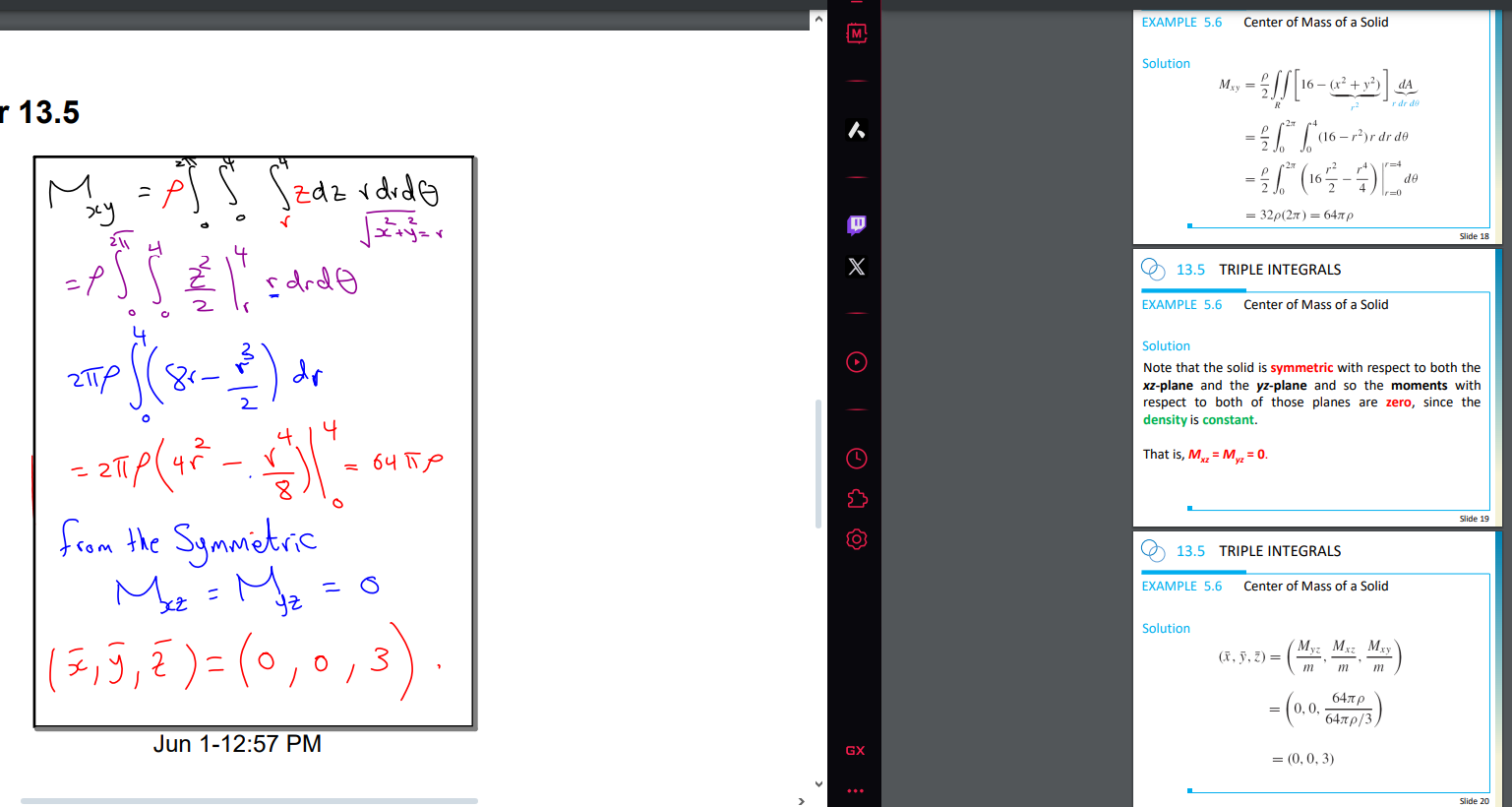The width and height of the screenshot is (1512, 807).
Task: Click the 'Jun 1-12:57 PM' caption
Action: coord(237,744)
